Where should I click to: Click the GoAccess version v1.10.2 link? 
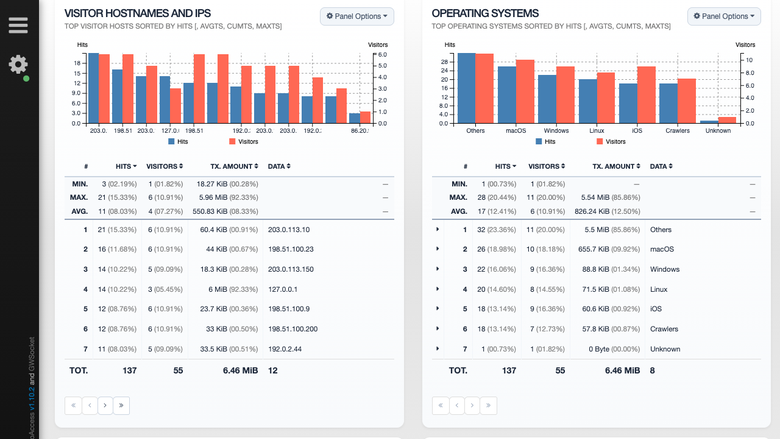click(x=31, y=399)
